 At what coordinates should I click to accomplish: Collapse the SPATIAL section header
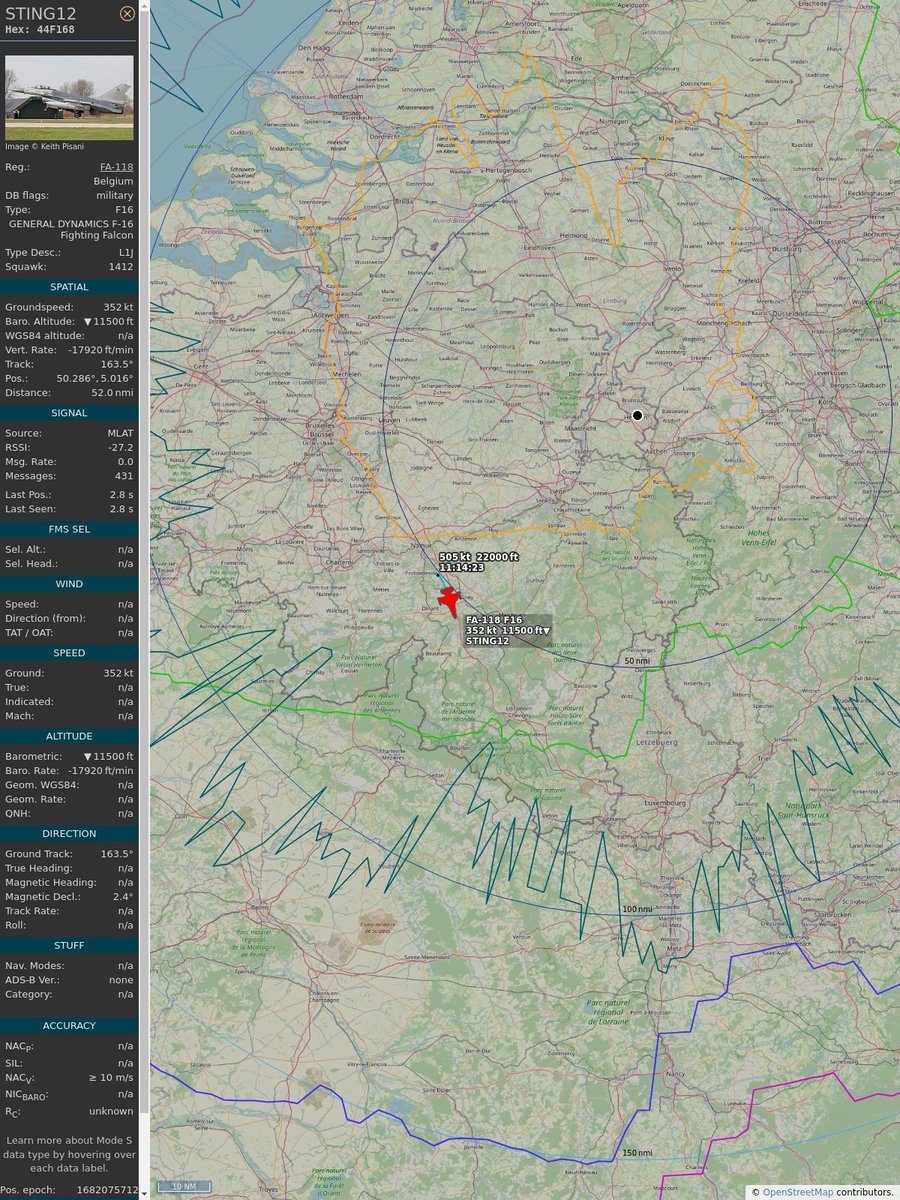(69, 287)
